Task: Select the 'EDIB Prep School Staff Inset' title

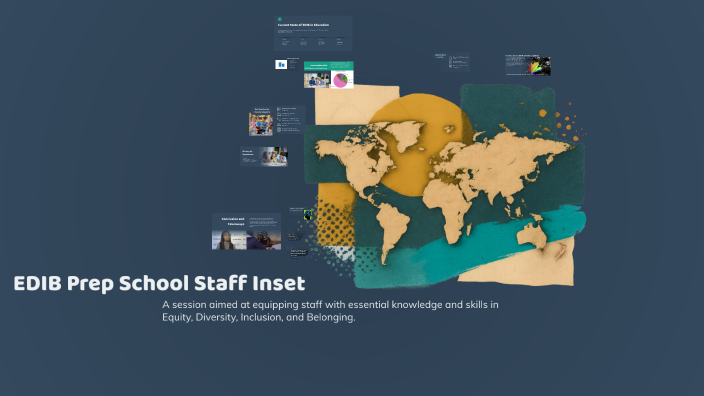Action: click(x=159, y=284)
